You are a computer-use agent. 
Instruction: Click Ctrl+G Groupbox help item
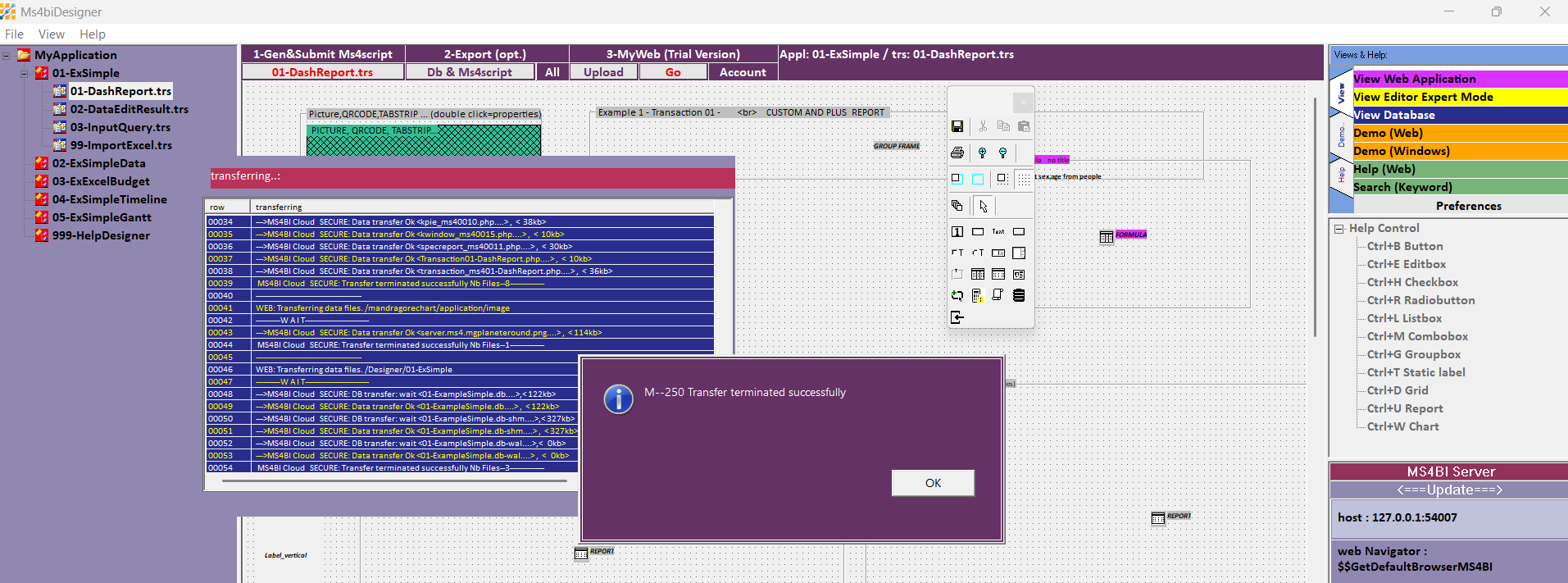[1413, 354]
